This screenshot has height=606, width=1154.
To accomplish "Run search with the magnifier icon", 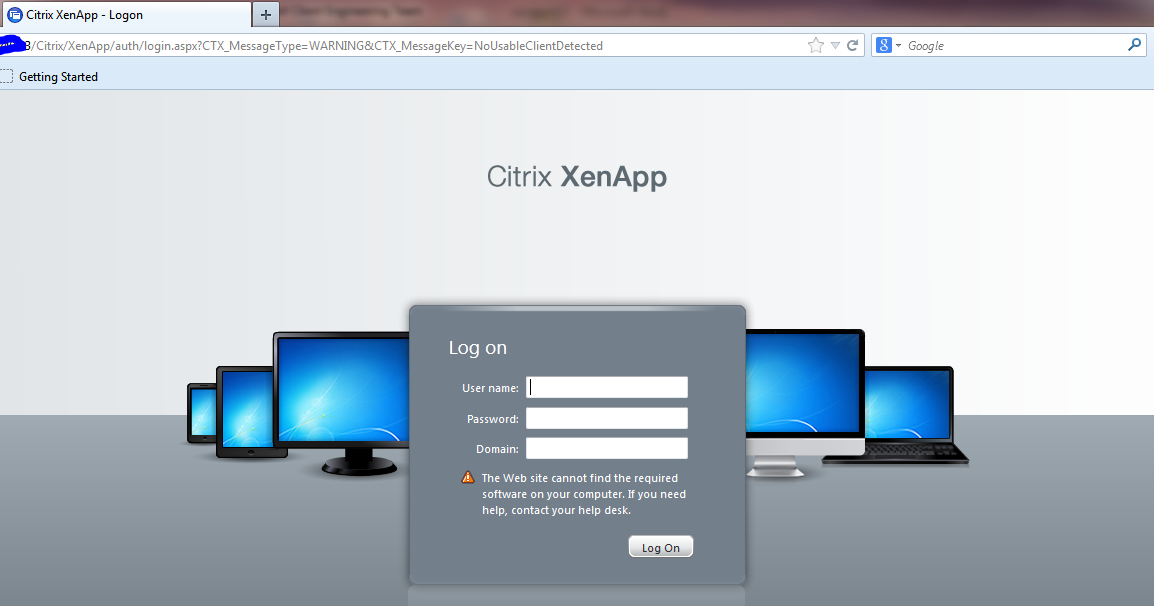I will (x=1134, y=45).
